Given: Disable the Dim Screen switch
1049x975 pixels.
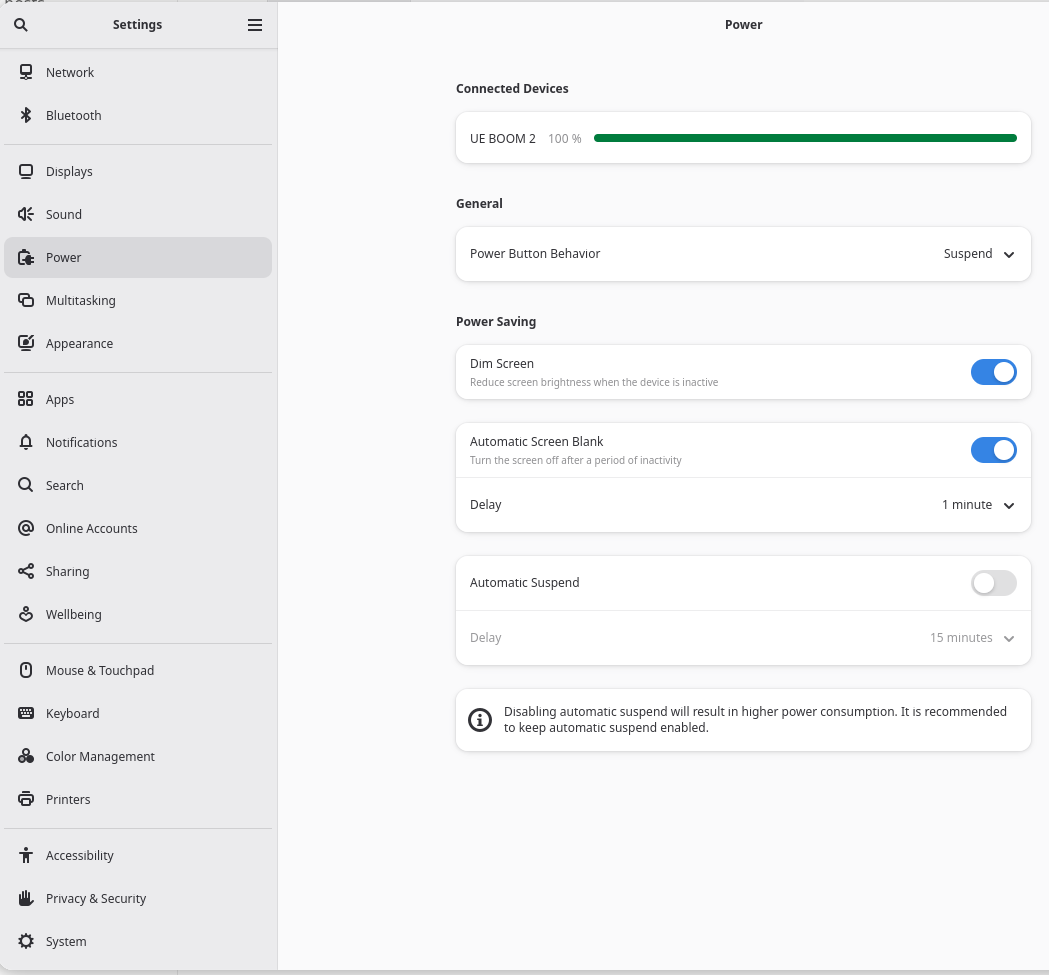Looking at the screenshot, I should coord(993,372).
